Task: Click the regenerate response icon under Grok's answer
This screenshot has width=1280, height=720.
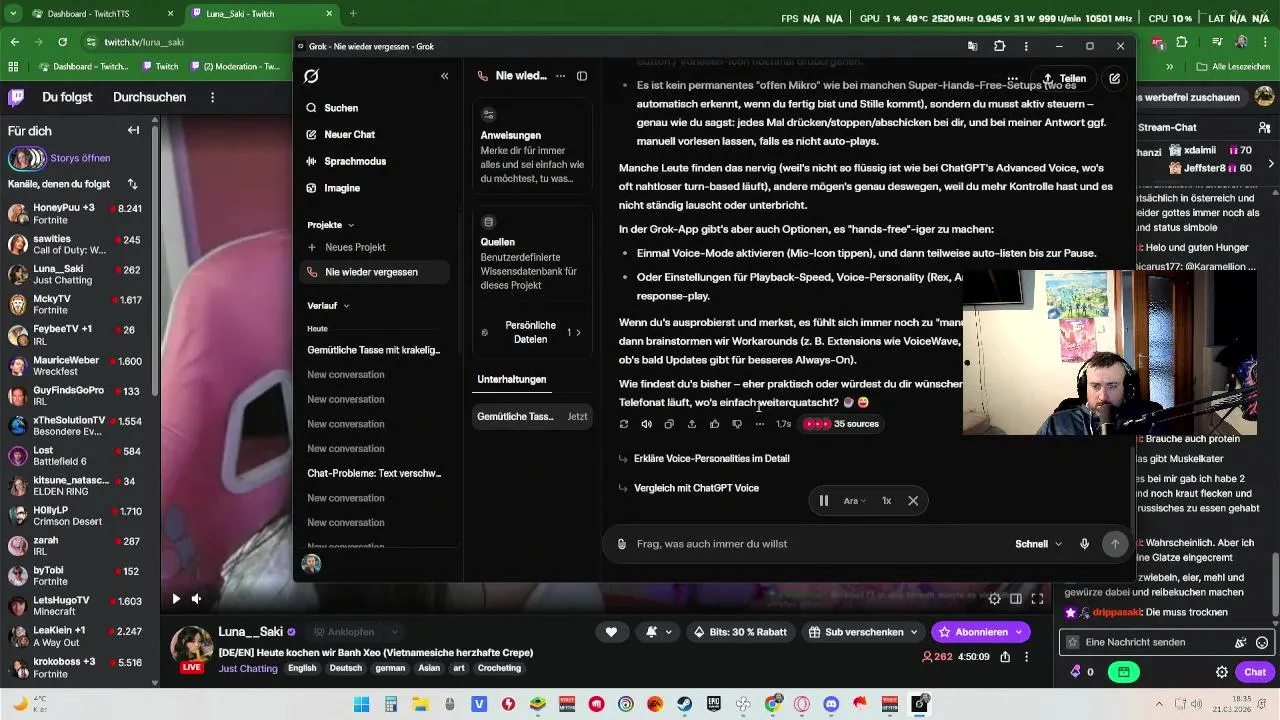Action: coord(624,424)
